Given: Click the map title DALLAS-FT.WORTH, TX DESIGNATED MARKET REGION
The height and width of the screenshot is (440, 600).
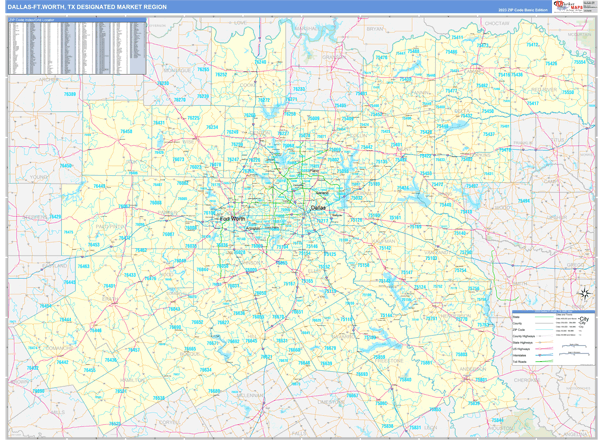Looking at the screenshot, I should pos(87,7).
